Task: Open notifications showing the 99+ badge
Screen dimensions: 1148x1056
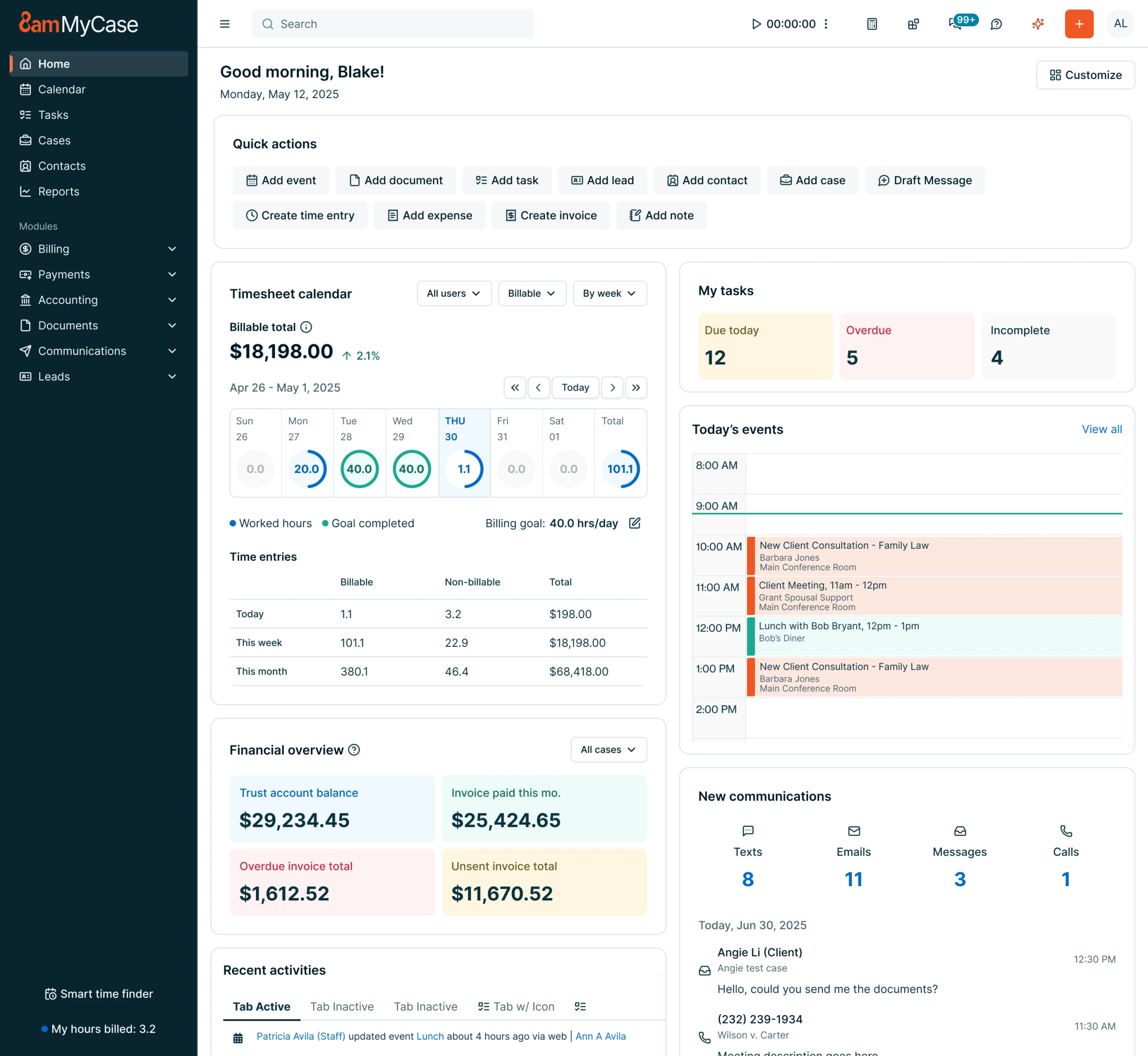Action: 955,24
